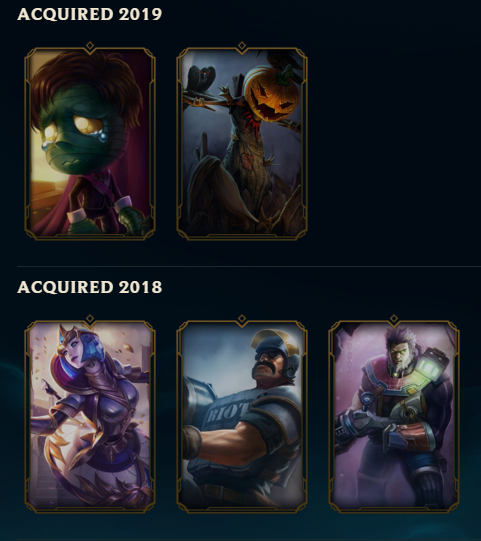The height and width of the screenshot is (541, 481).
Task: Click the diamond ornament above the Riot squad card
Action: 242,318
